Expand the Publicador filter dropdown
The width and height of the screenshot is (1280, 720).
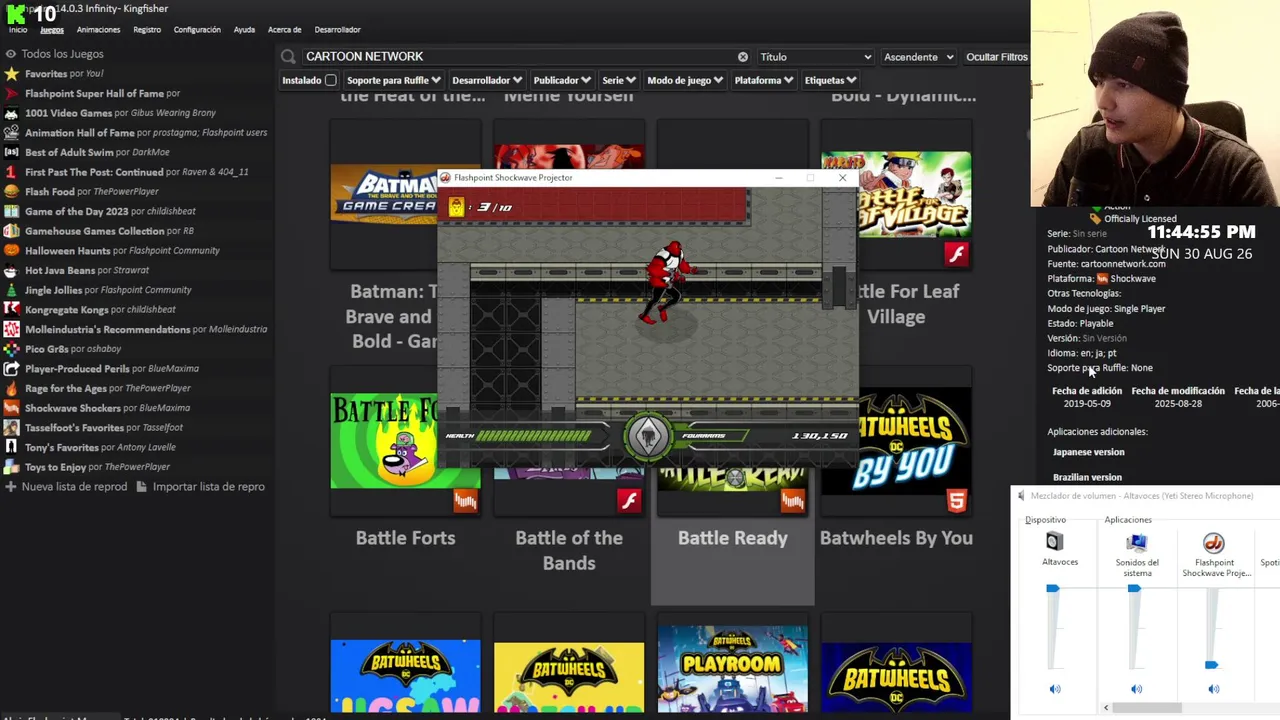562,80
